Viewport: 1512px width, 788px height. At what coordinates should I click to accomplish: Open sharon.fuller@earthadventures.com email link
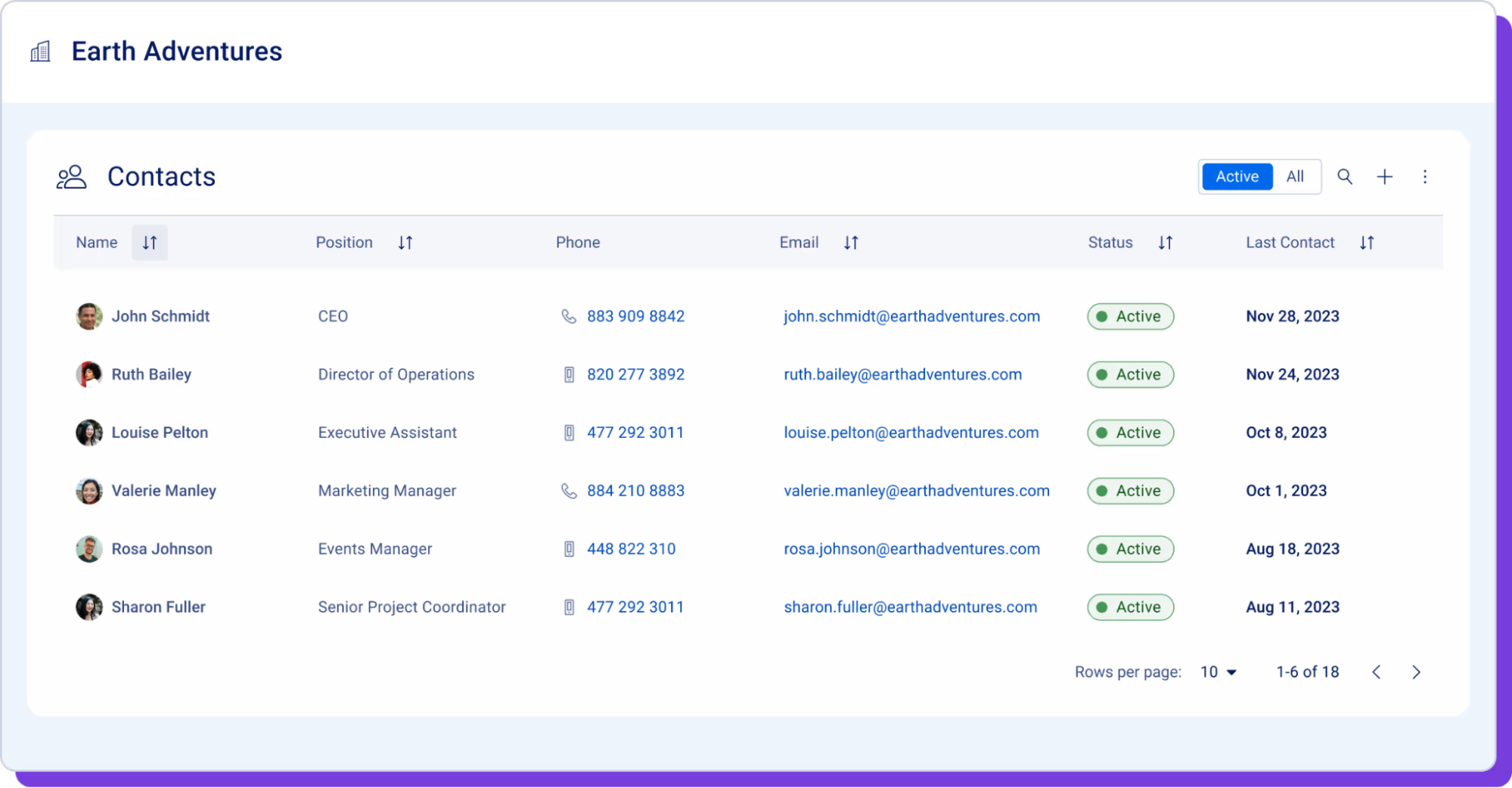[910, 607]
